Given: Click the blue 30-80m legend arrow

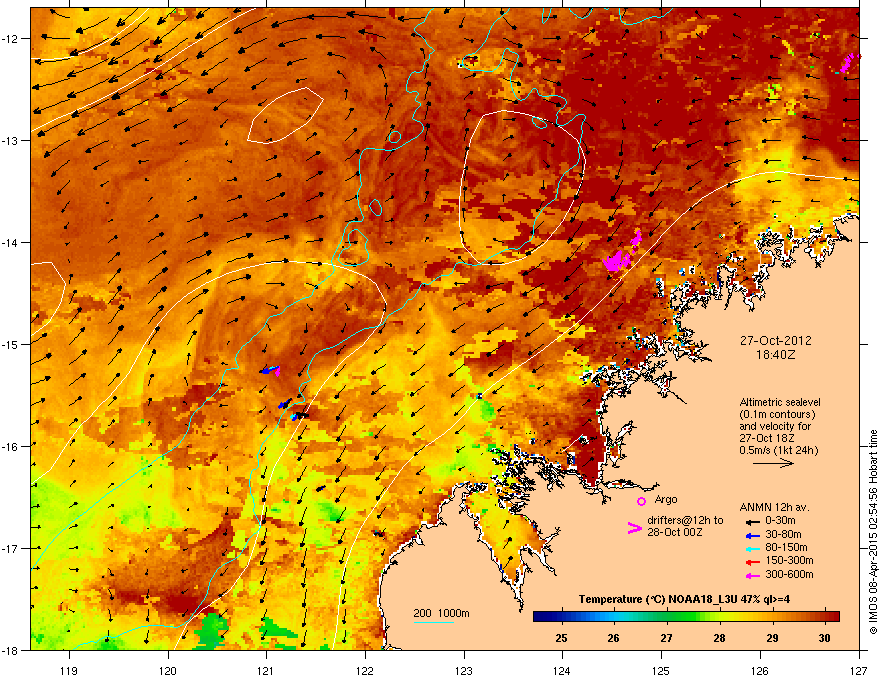Looking at the screenshot, I should [753, 535].
